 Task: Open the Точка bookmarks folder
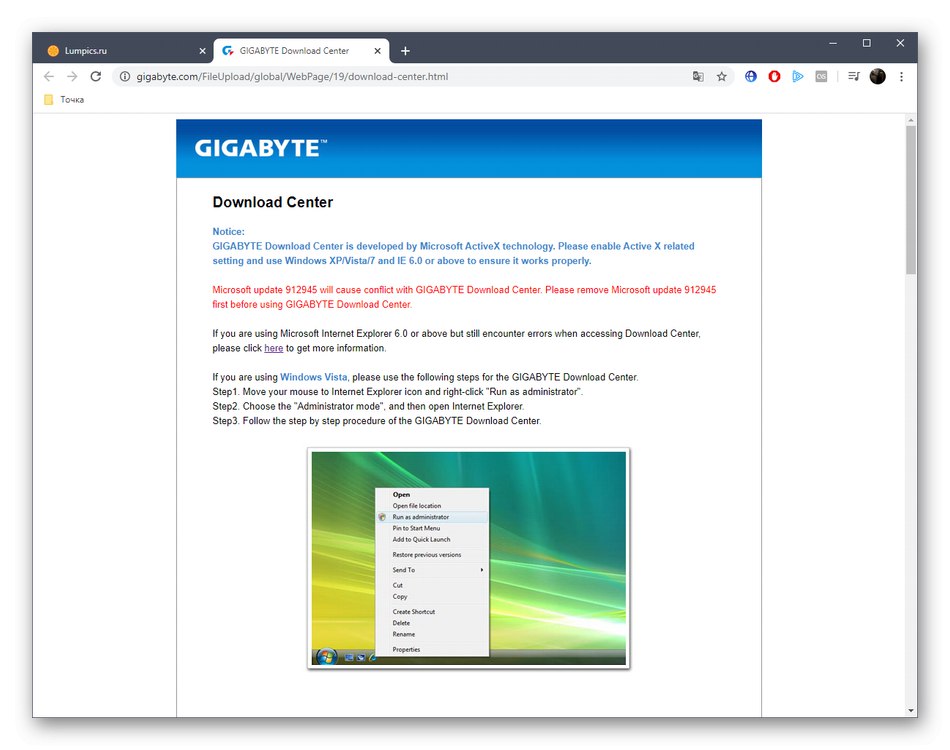click(x=64, y=99)
